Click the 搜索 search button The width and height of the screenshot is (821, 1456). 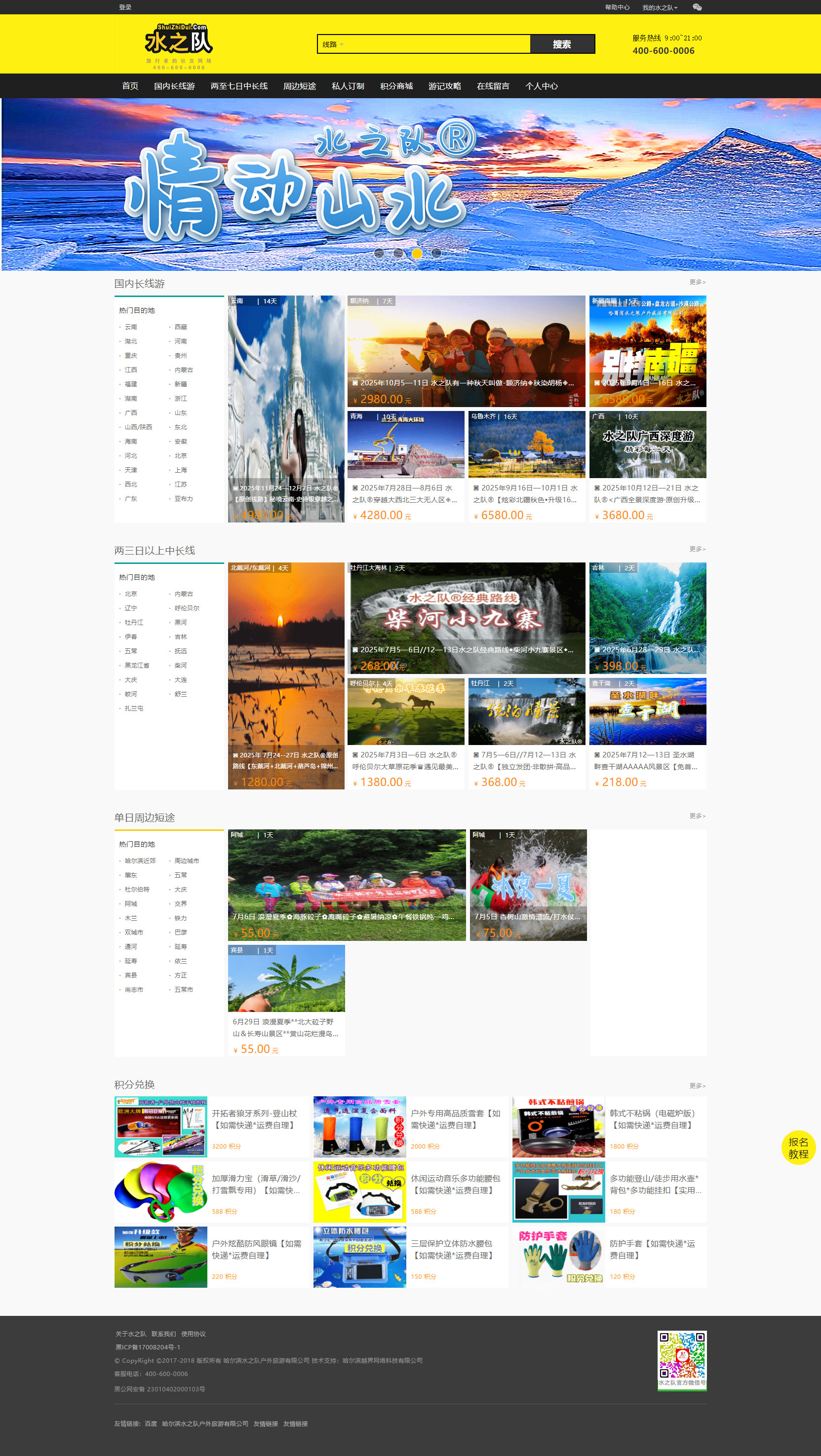563,43
